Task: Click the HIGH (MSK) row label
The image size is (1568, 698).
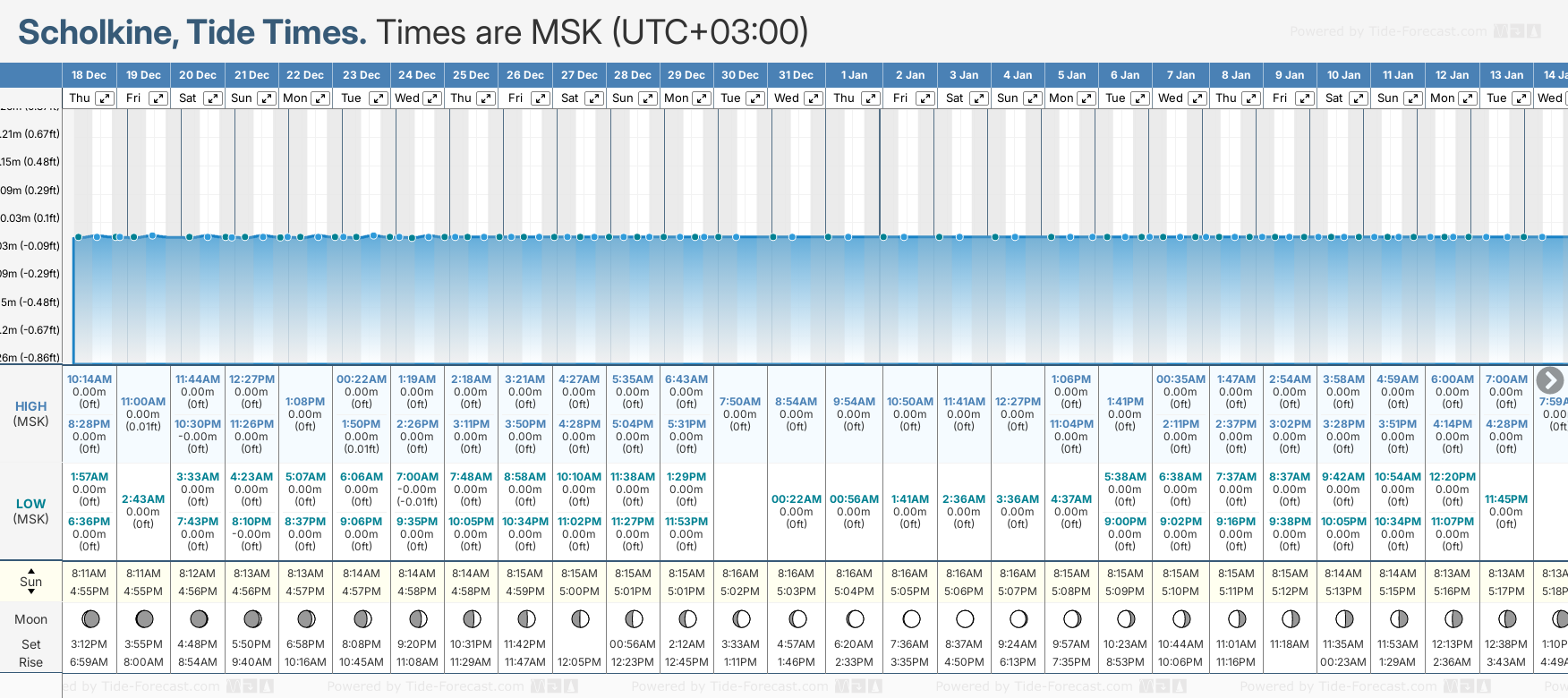Action: (31, 413)
